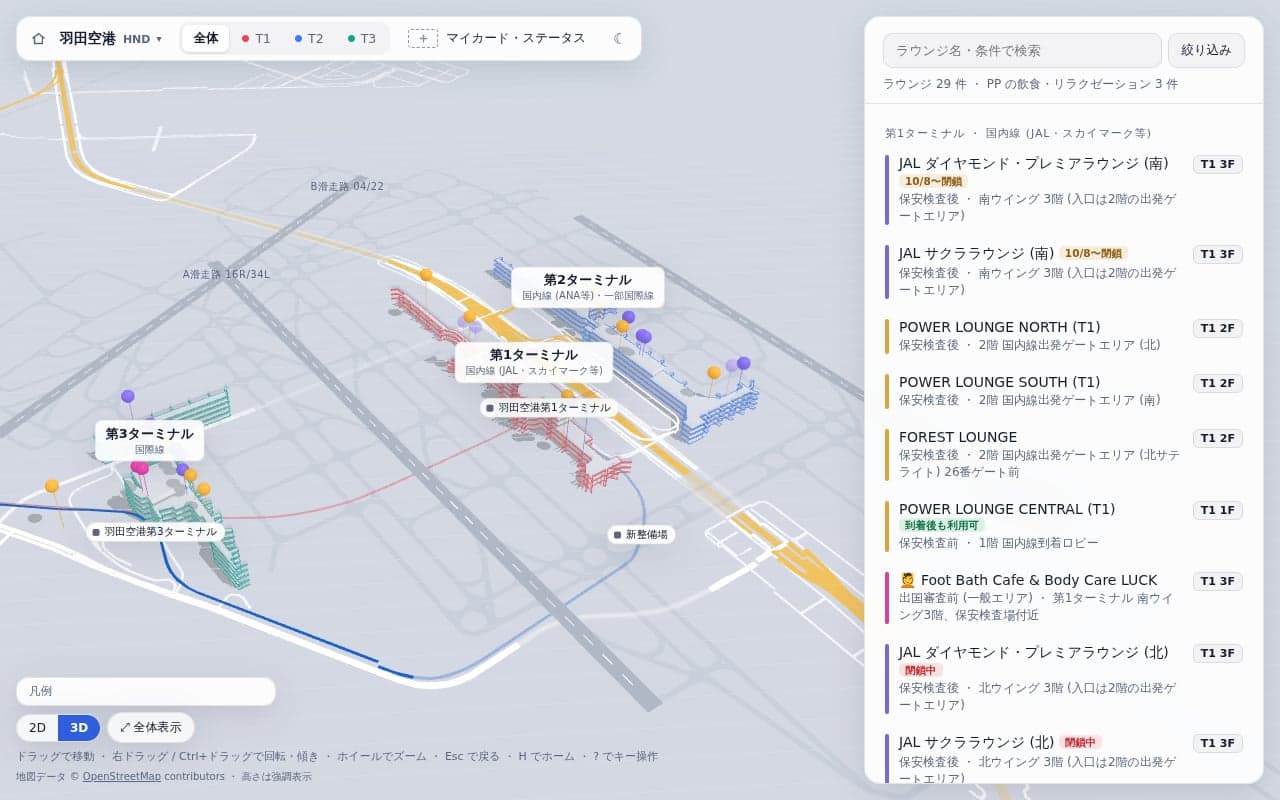
Task: Click the lounge search input field
Action: click(1022, 50)
